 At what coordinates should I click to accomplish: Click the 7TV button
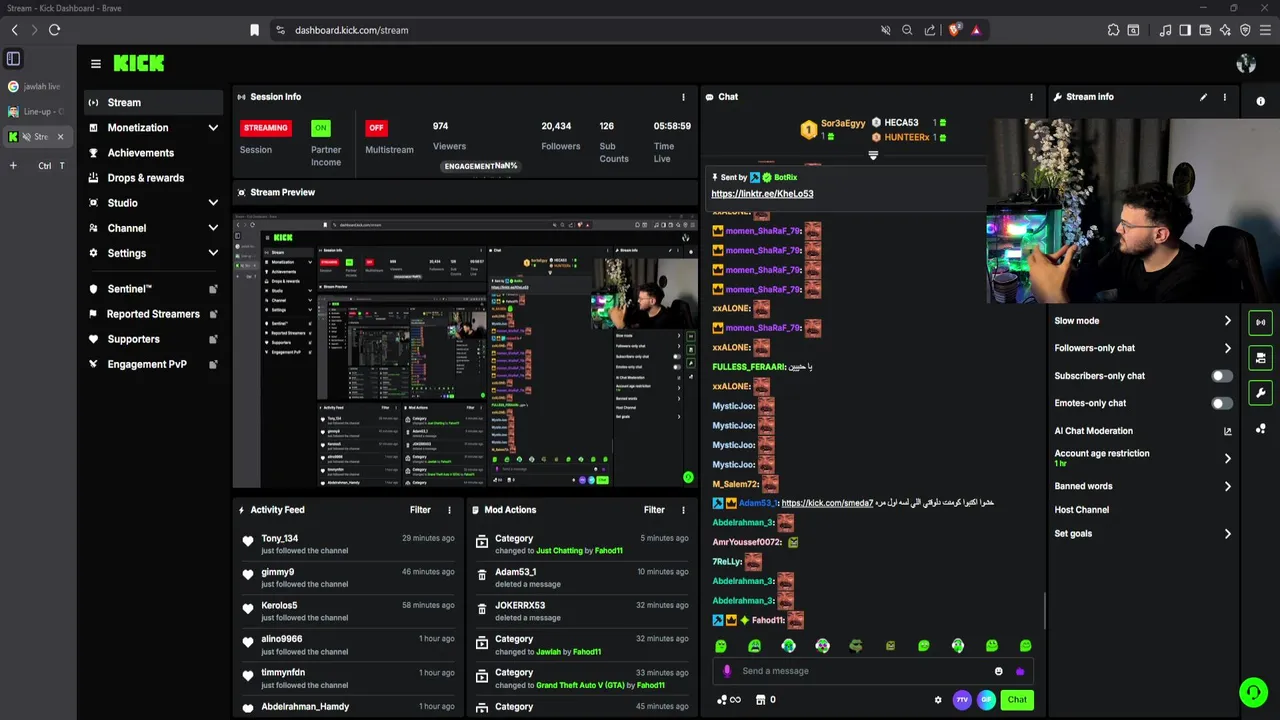[x=962, y=700]
